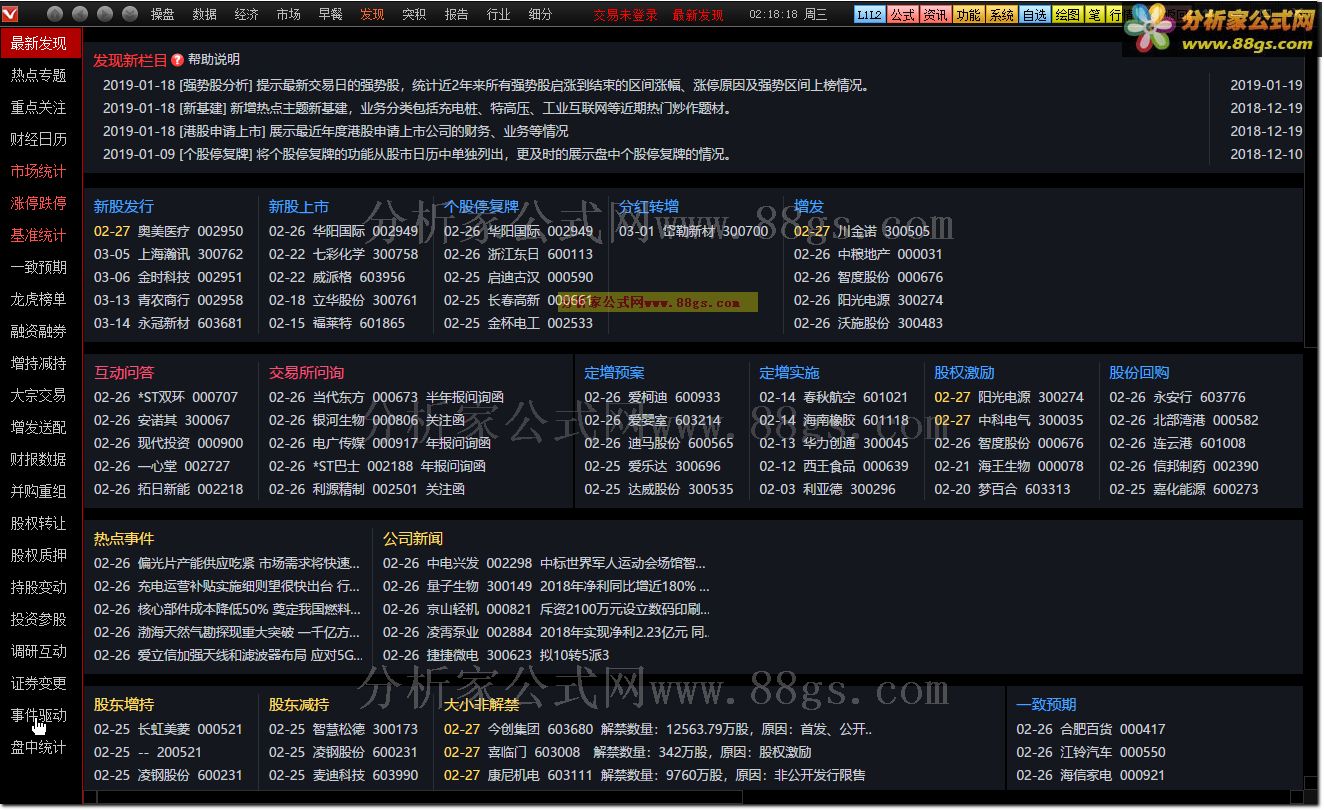Click the 交易未登录 login status
Screen dimensions: 1324x810
[625, 15]
